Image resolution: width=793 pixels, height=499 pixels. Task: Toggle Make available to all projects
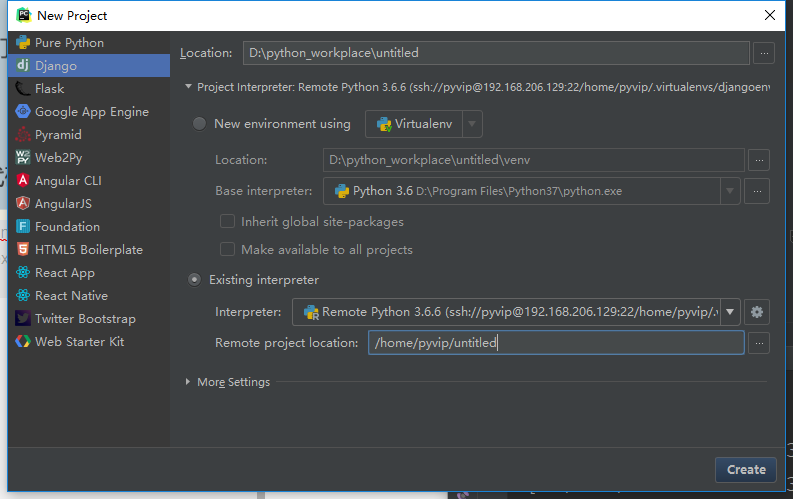(x=227, y=249)
